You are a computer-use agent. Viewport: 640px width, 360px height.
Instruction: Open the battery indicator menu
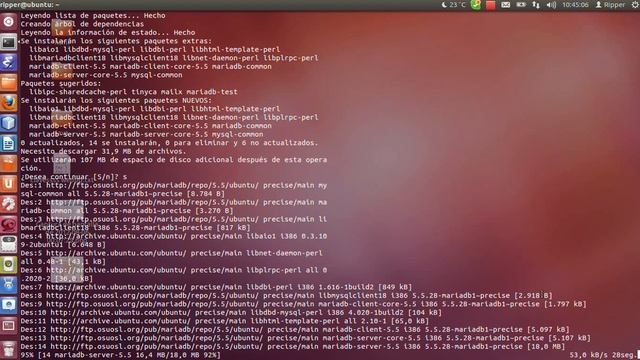pyautogui.click(x=521, y=5)
